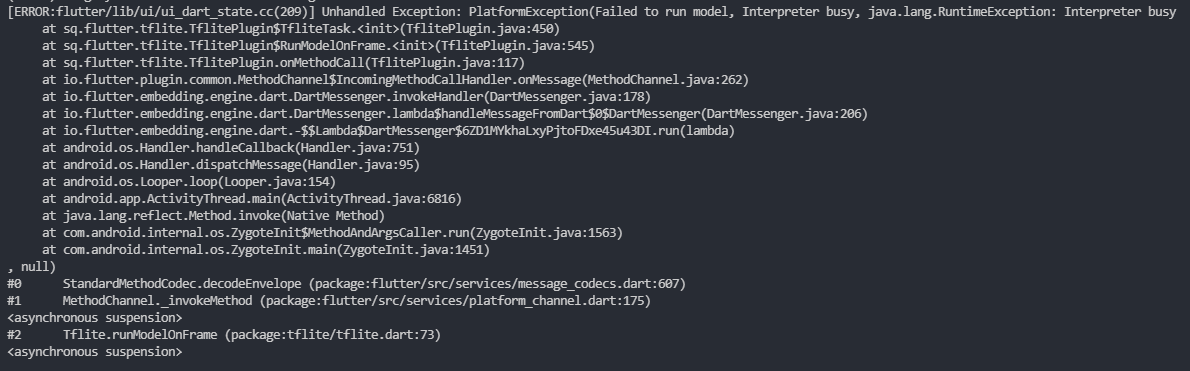Click the ZygoteInit.java:1563 reference
Image resolution: width=1190 pixels, height=371 pixels.
coord(546,233)
